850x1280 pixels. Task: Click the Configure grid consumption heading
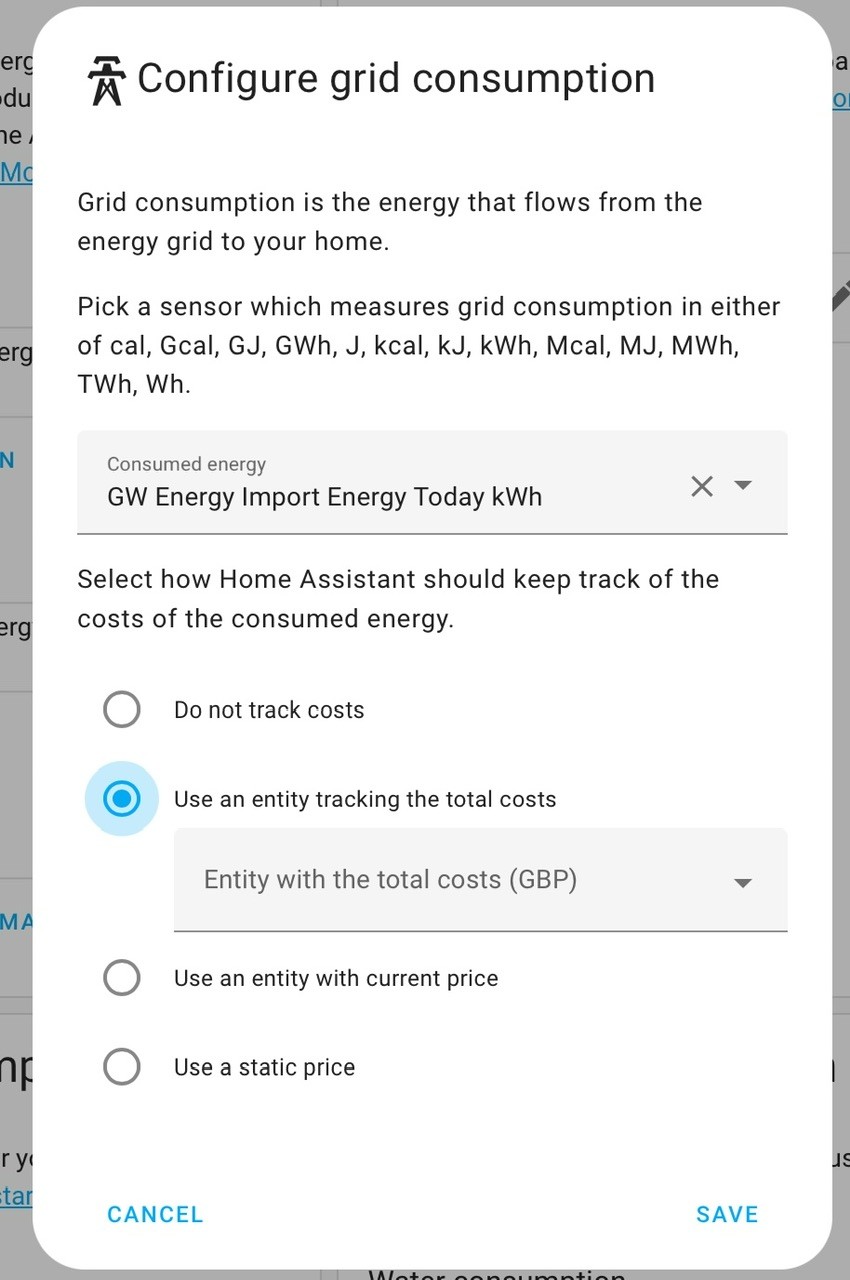[x=396, y=78]
